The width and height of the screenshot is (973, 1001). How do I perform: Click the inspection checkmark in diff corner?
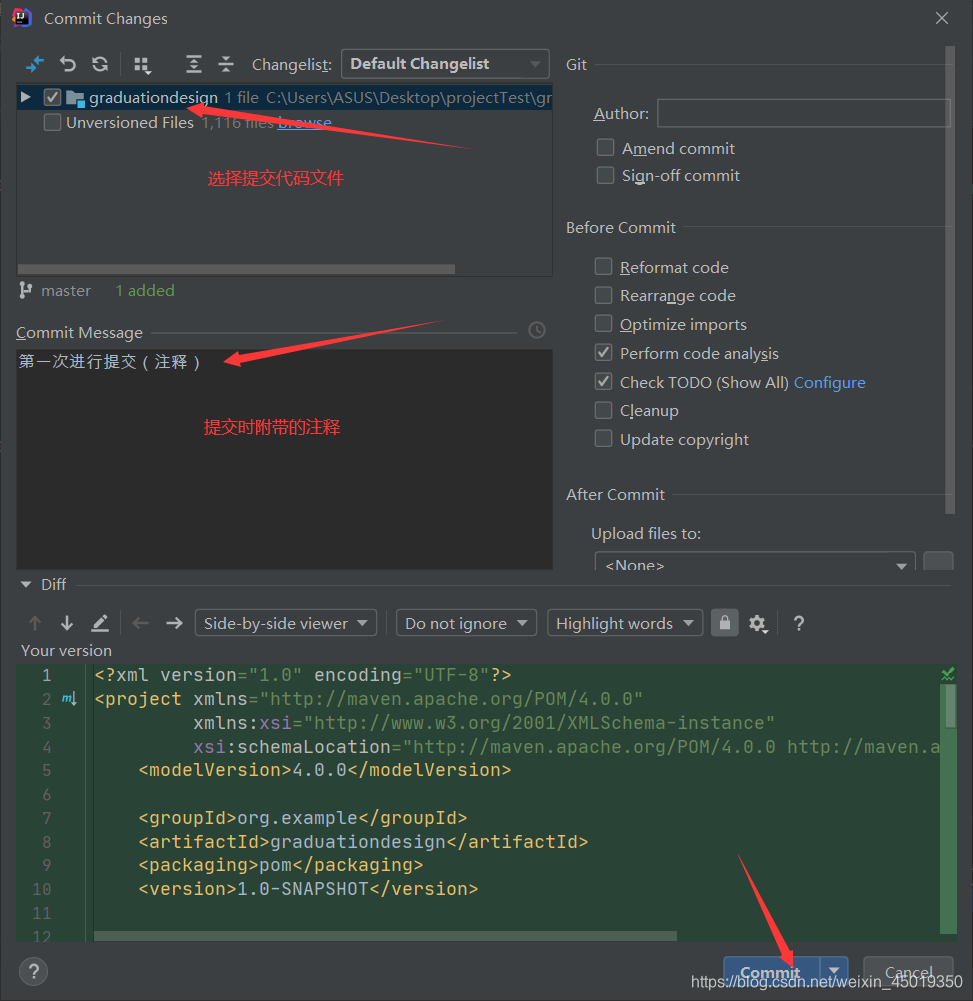(948, 674)
